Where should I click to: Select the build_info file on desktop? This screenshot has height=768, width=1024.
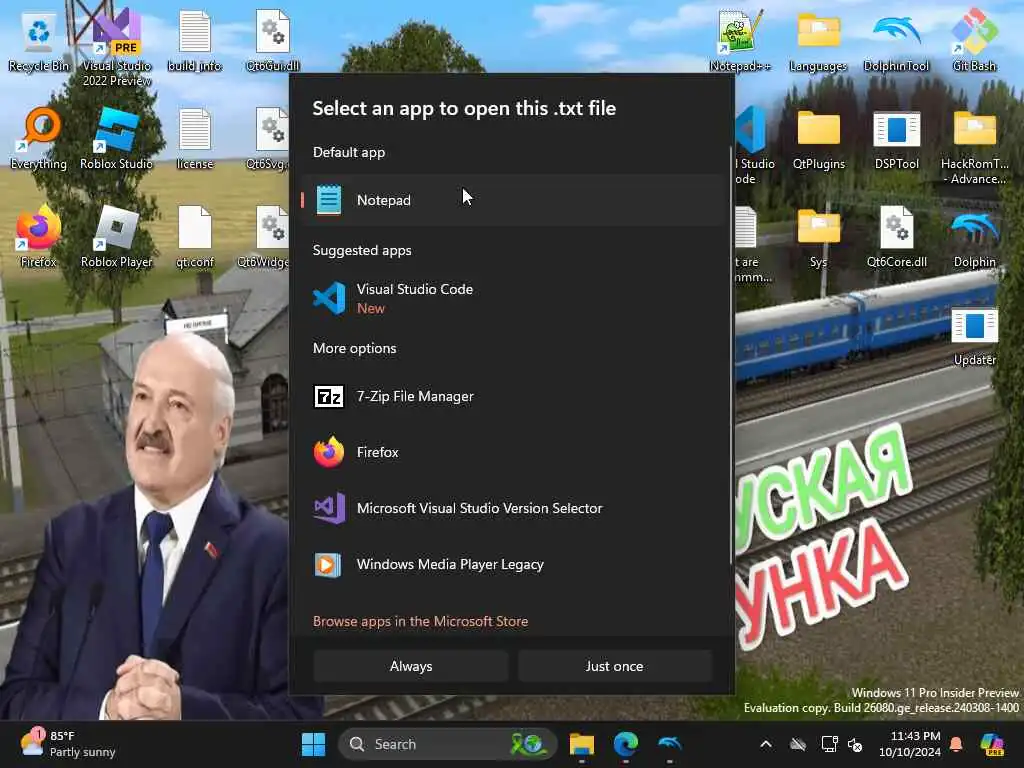(195, 42)
